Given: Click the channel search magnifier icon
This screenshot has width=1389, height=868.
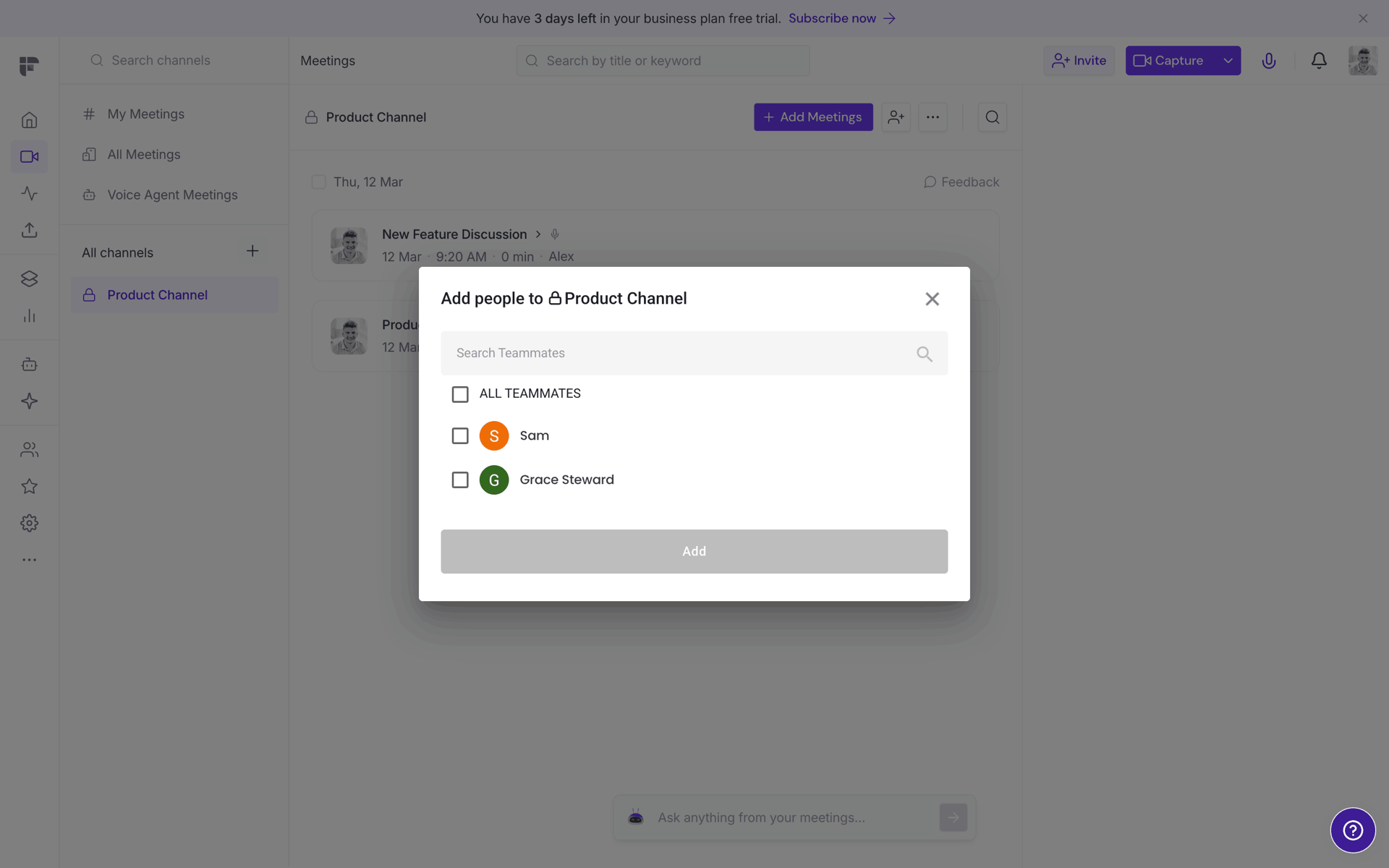Looking at the screenshot, I should coord(992,117).
